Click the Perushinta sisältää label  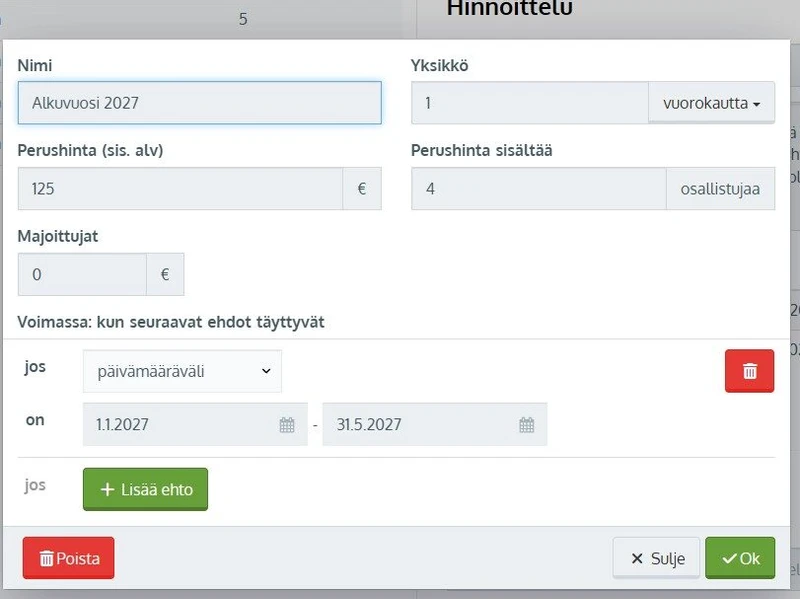click(482, 151)
